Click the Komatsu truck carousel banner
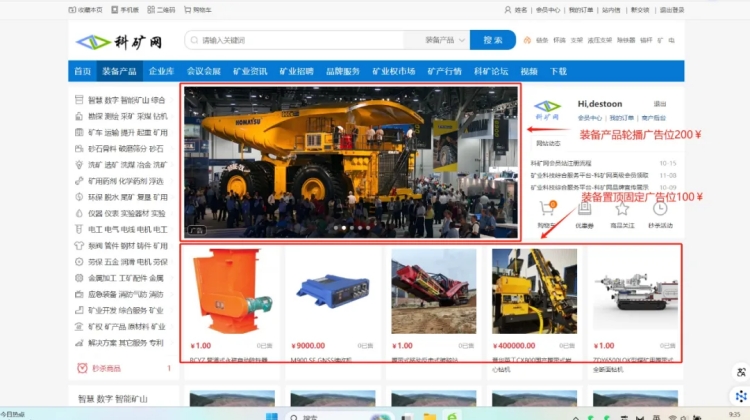This screenshot has width=750, height=420. click(350, 162)
